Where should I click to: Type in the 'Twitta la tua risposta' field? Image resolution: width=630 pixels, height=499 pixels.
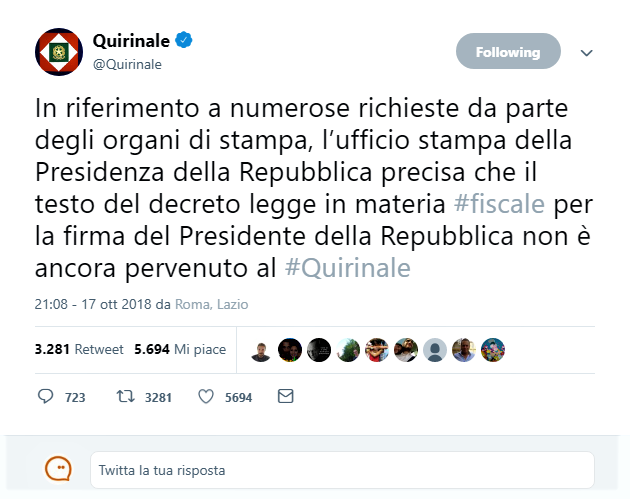tap(342, 470)
